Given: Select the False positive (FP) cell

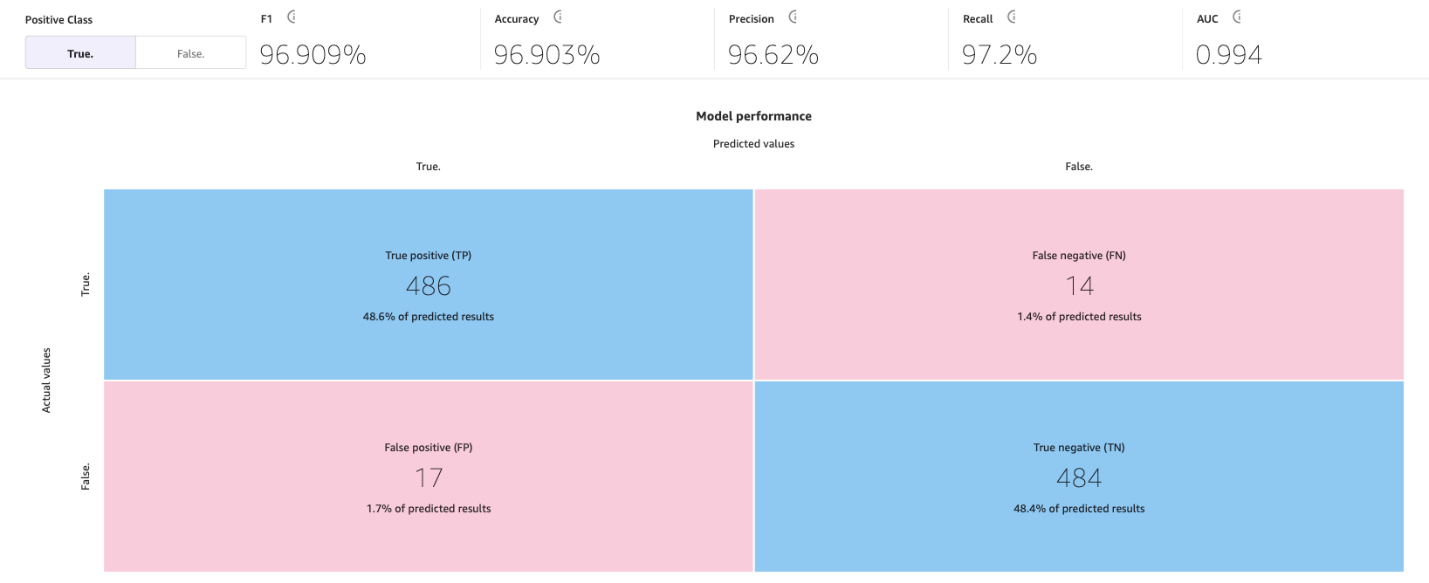Looking at the screenshot, I should pyautogui.click(x=428, y=477).
